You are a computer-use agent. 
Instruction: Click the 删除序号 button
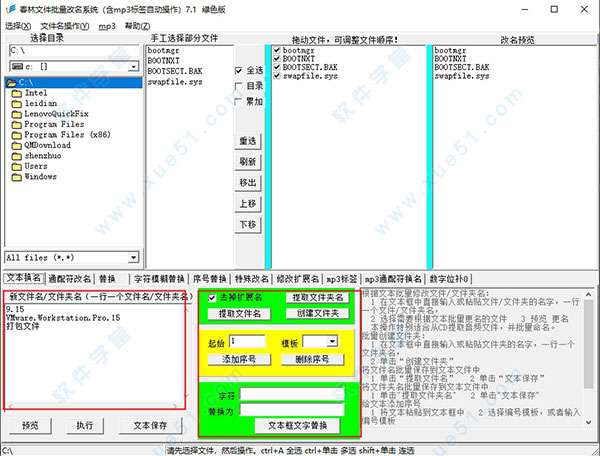(x=312, y=359)
